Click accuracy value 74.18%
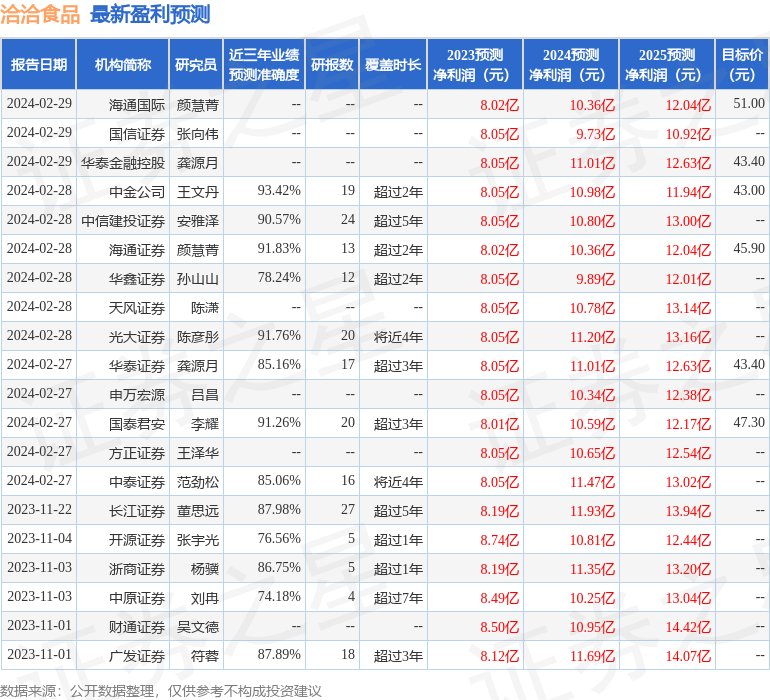Image resolution: width=770 pixels, height=700 pixels. pos(279,596)
